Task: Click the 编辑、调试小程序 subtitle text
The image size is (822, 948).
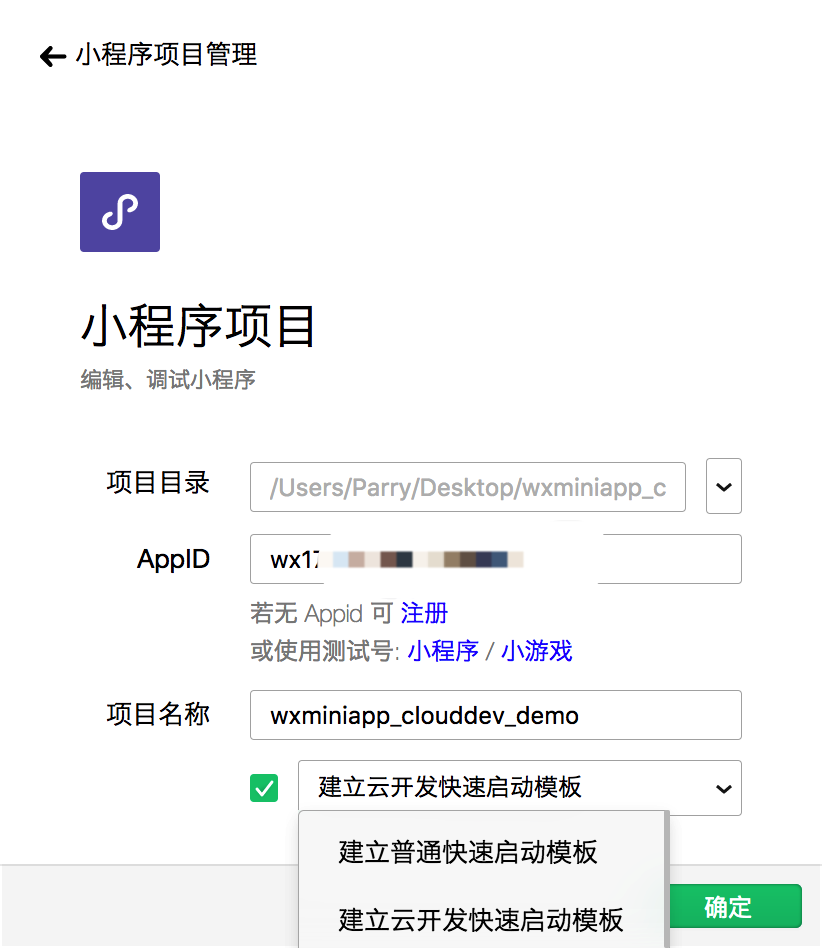Action: click(168, 380)
